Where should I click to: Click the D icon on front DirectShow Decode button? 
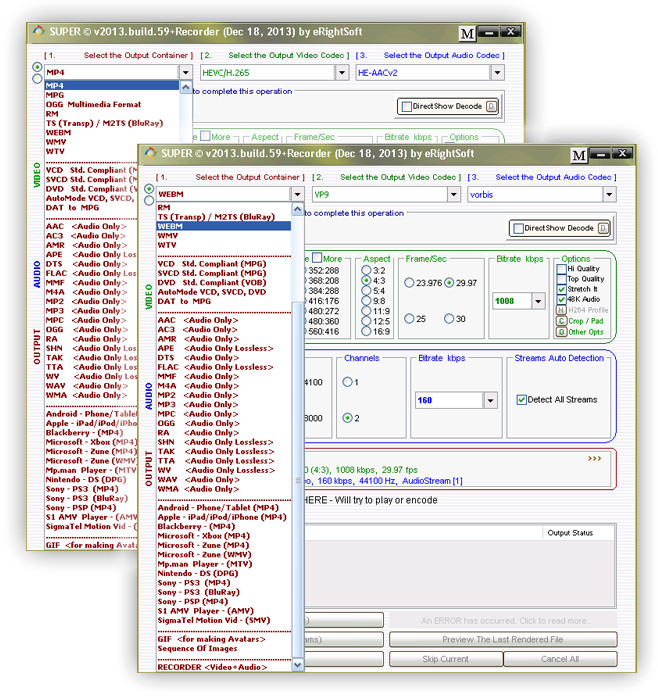[603, 228]
